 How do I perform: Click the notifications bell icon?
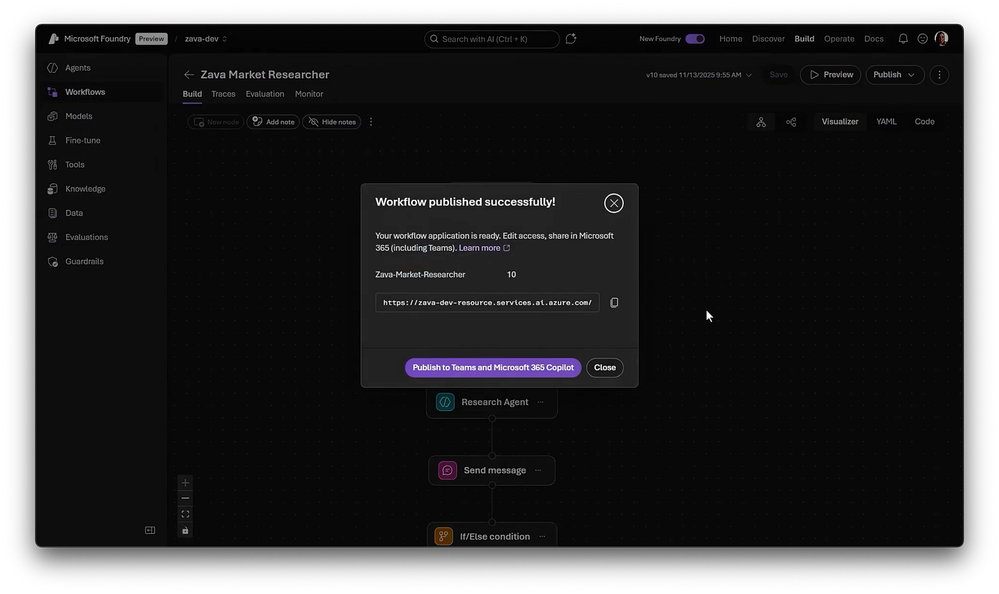pyautogui.click(x=903, y=39)
